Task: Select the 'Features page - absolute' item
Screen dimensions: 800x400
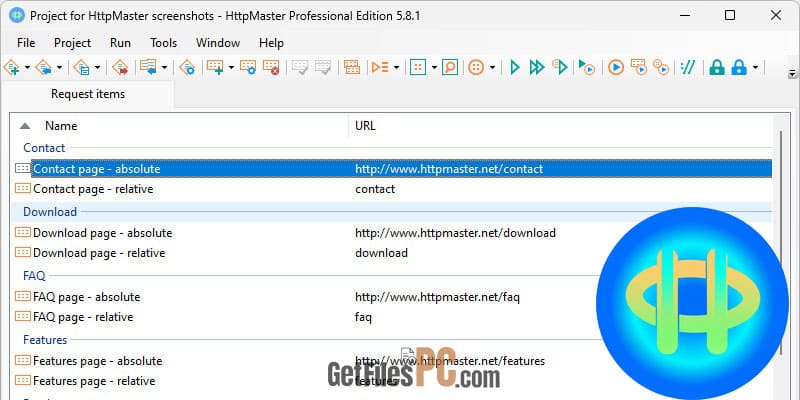Action: (x=98, y=361)
